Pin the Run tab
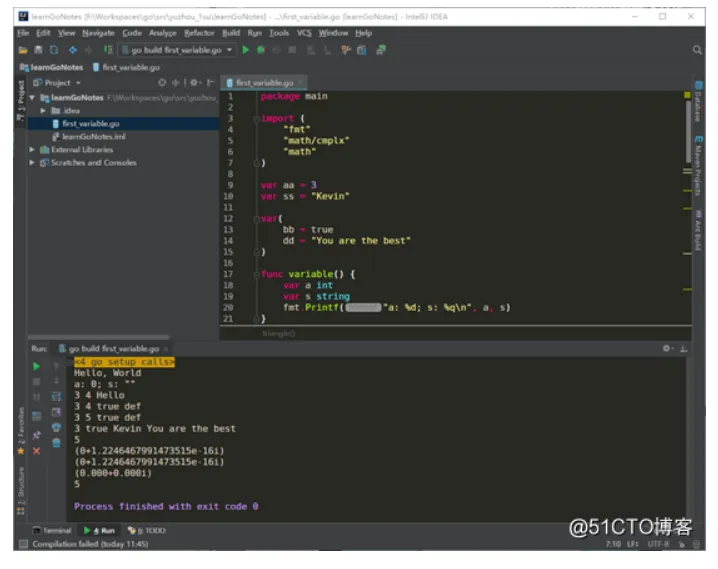The width and height of the screenshot is (718, 569). (37, 435)
